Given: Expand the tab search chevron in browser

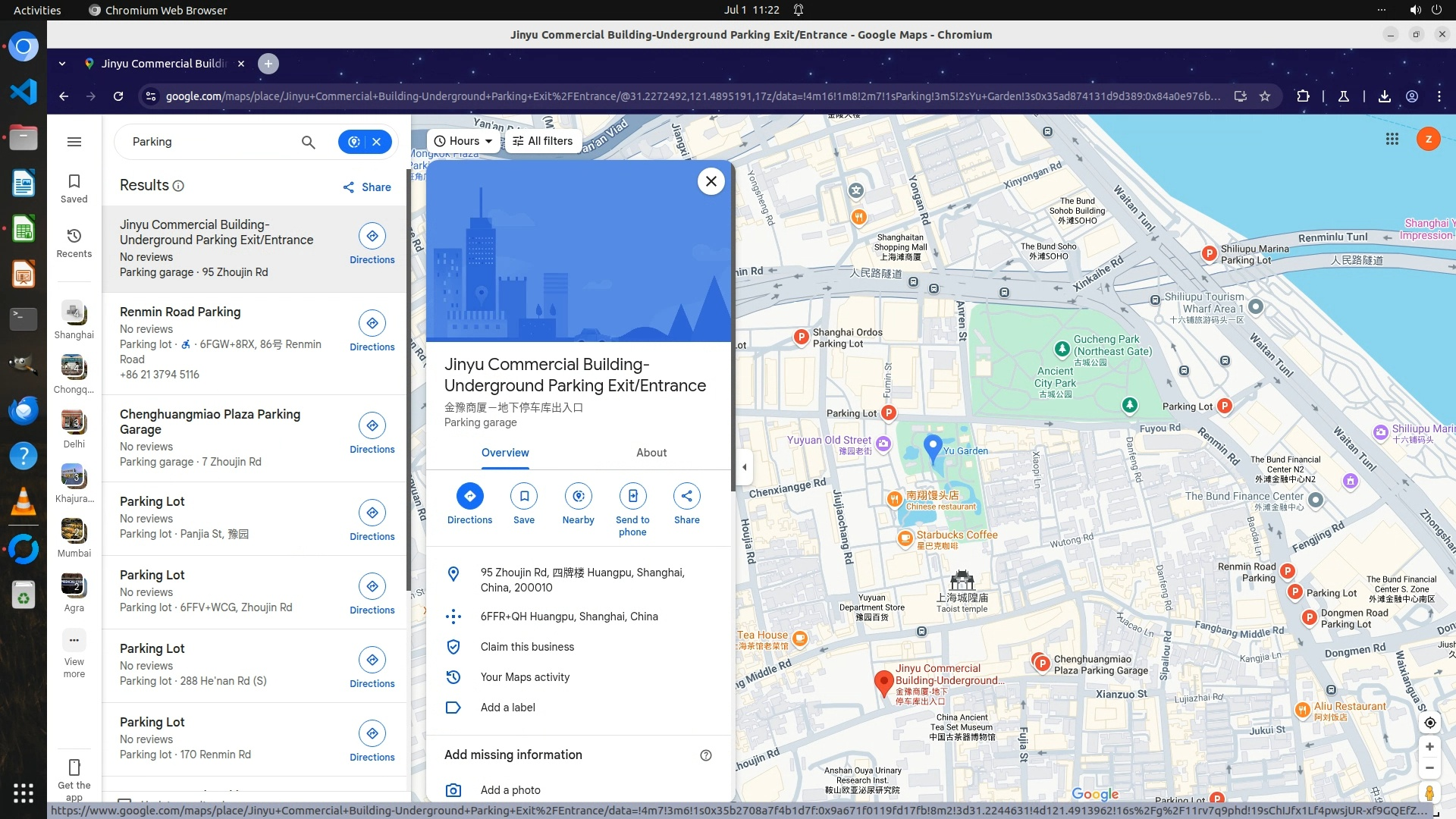Looking at the screenshot, I should coord(62,64).
